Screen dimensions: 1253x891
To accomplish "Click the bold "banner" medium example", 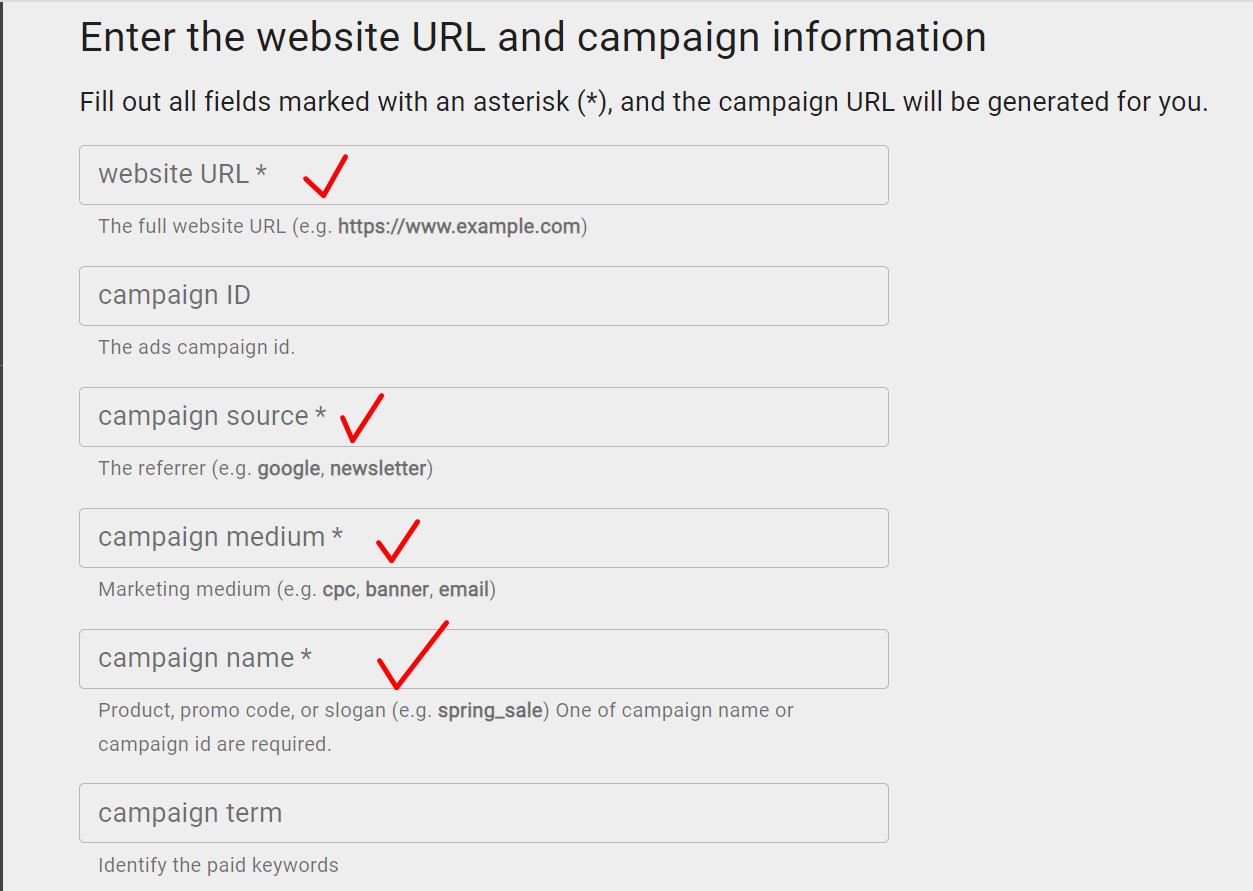I will tap(397, 590).
